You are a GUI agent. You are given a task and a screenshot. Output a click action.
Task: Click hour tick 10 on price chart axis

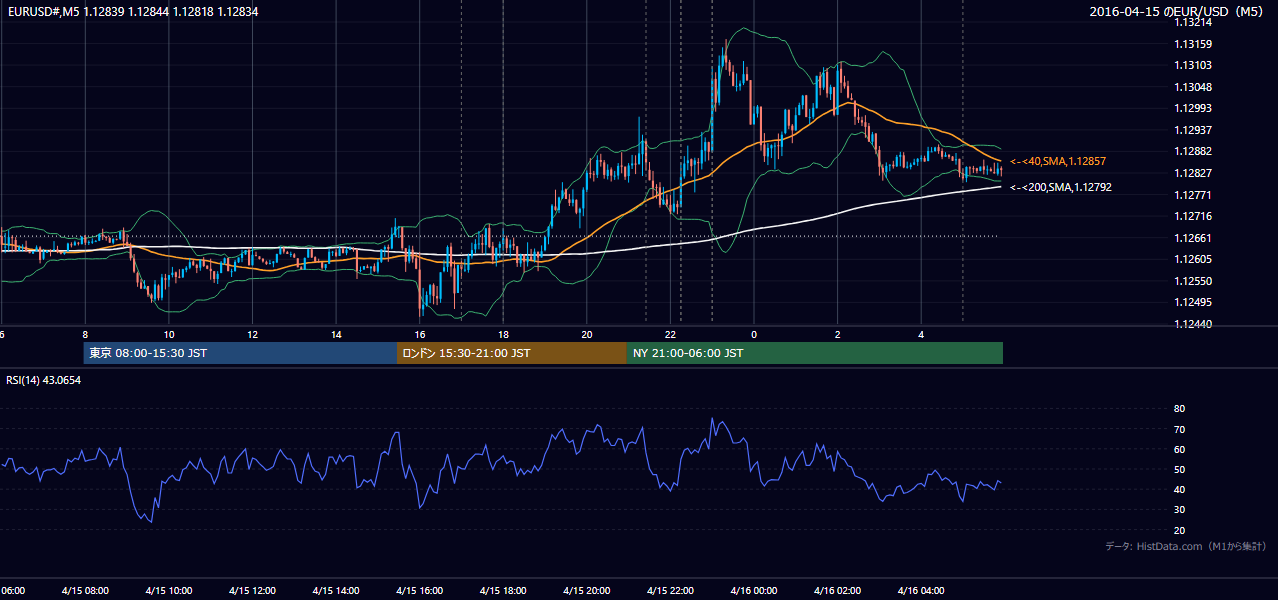tap(169, 334)
